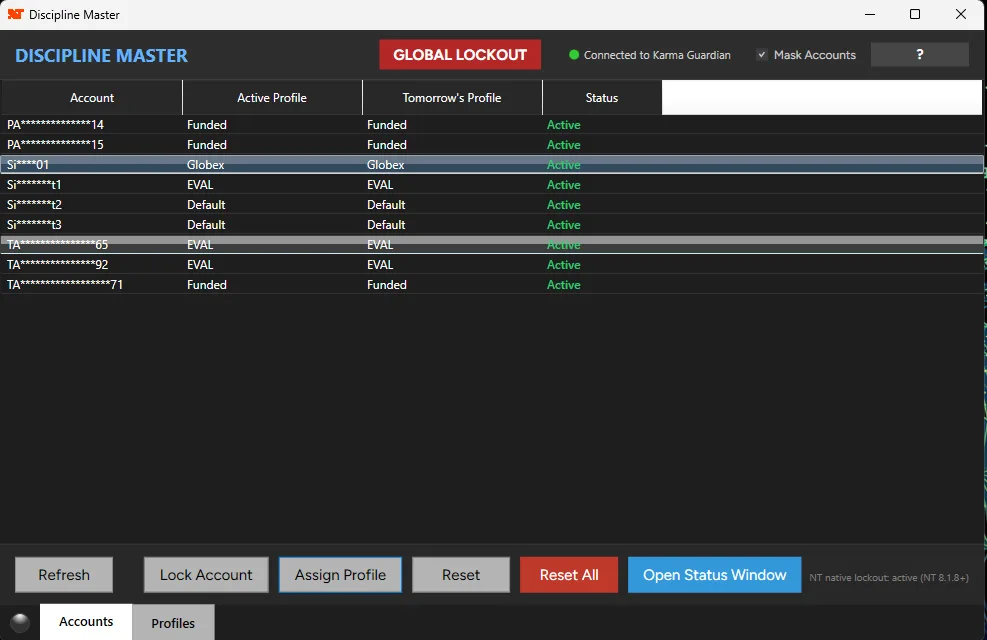Click the green Karma Guardian connection indicator

(573, 55)
